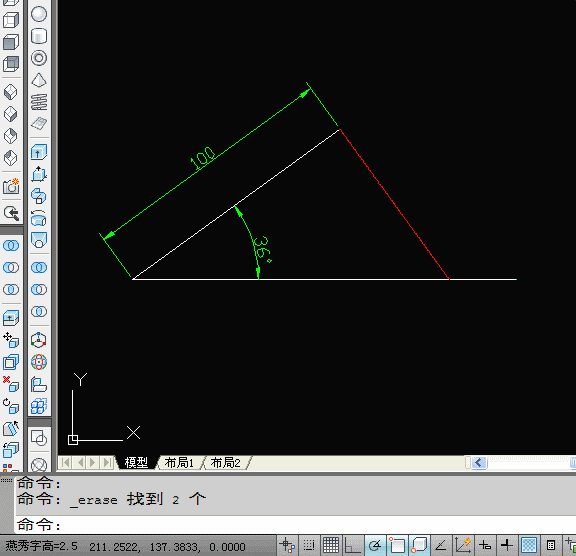Toggle Infer Constraints in status bar

click(287, 545)
